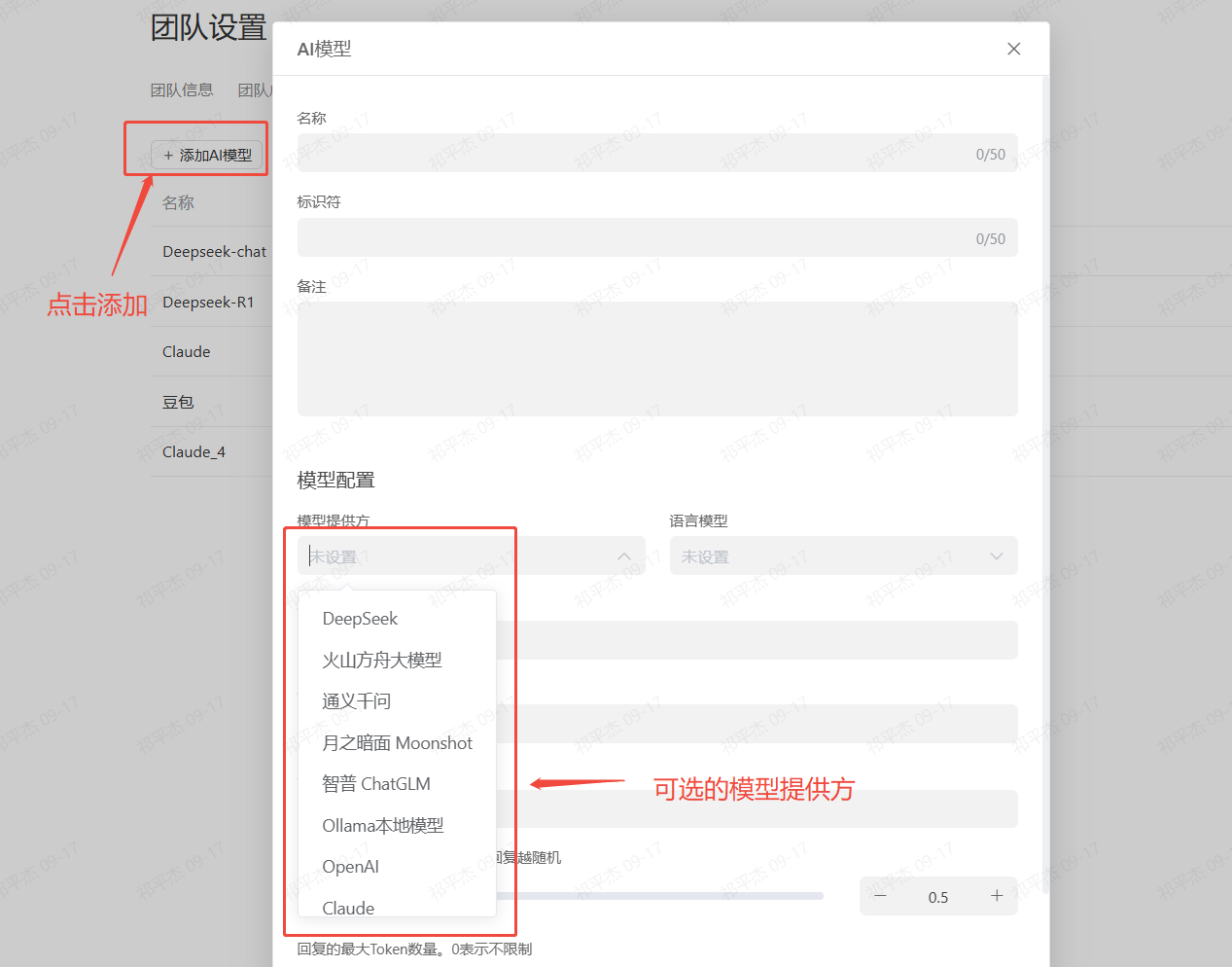Image resolution: width=1232 pixels, height=967 pixels.
Task: Open the 团队信息 tab
Action: pos(182,90)
